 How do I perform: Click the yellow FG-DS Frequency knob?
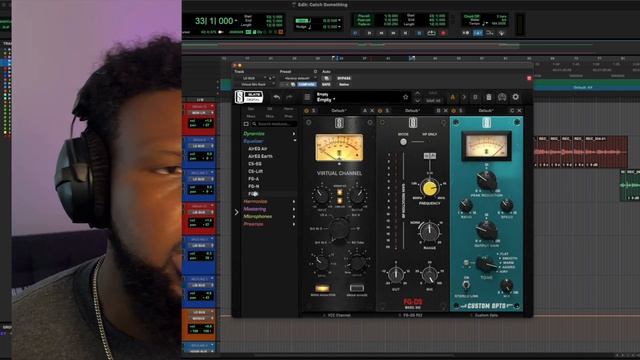[x=429, y=188]
